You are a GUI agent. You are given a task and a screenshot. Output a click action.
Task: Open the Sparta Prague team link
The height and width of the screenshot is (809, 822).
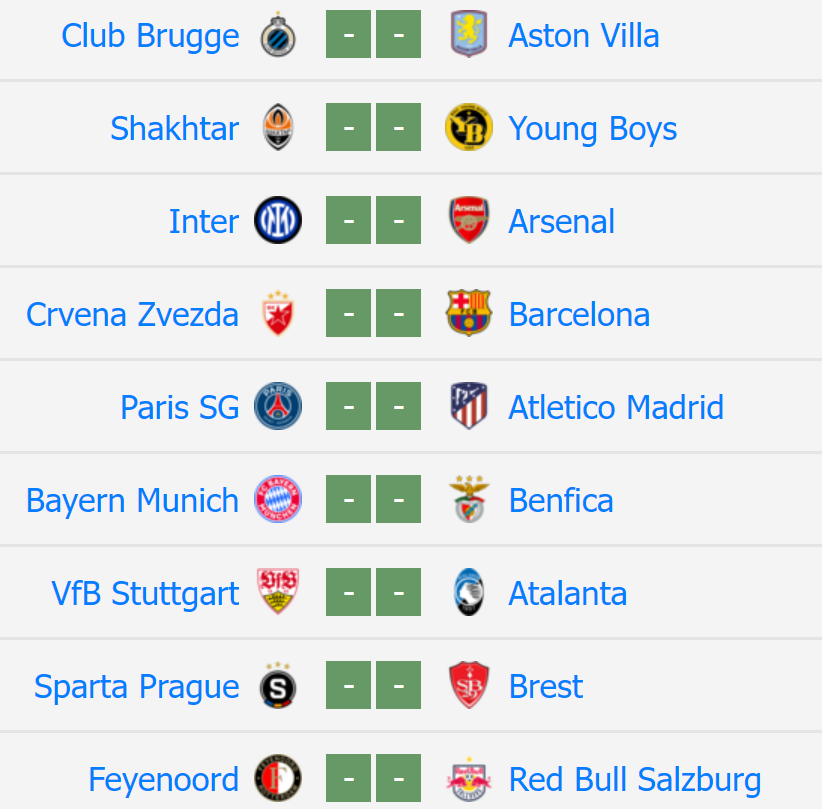[x=136, y=687]
